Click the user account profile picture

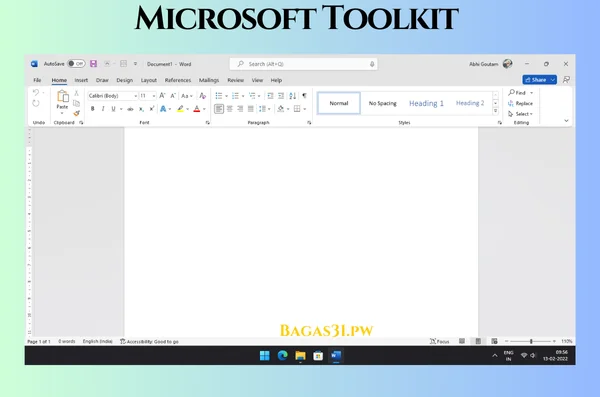tap(507, 64)
